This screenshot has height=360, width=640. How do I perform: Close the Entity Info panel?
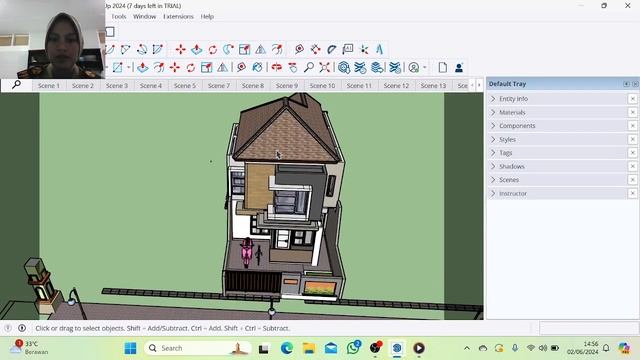click(x=633, y=99)
